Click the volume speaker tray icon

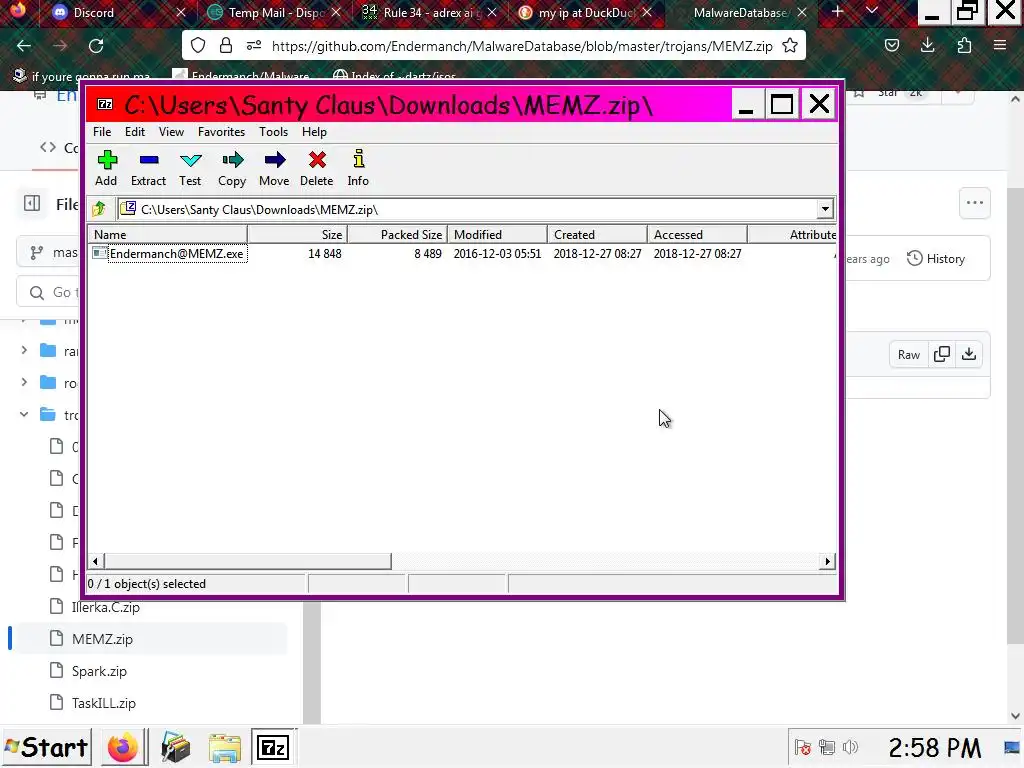pos(850,747)
